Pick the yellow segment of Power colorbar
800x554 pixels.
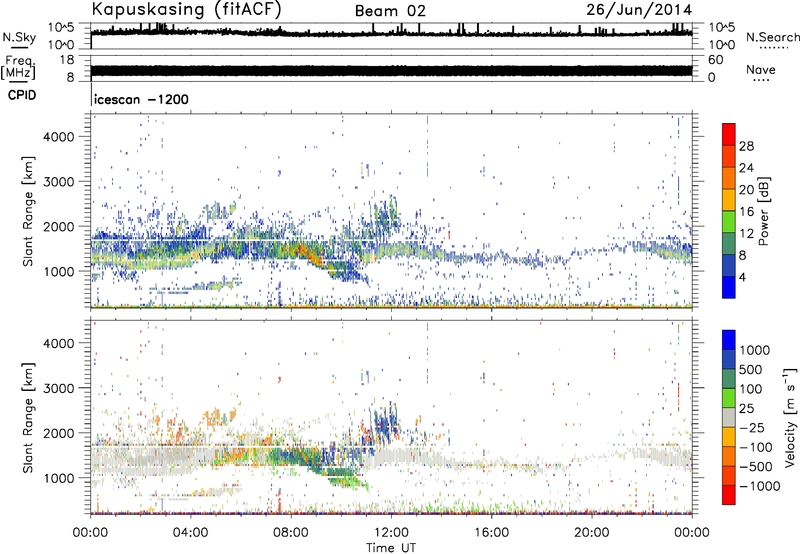(729, 199)
